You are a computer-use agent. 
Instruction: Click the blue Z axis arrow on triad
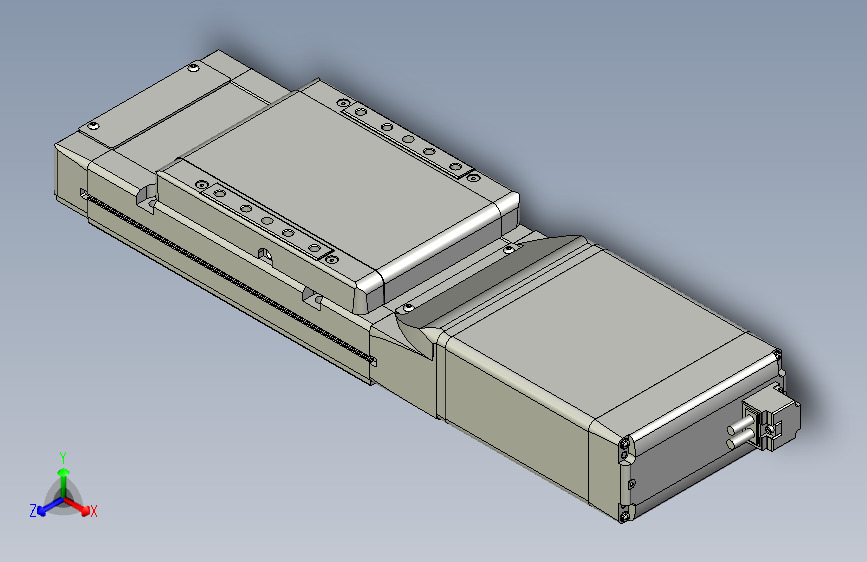coord(50,507)
